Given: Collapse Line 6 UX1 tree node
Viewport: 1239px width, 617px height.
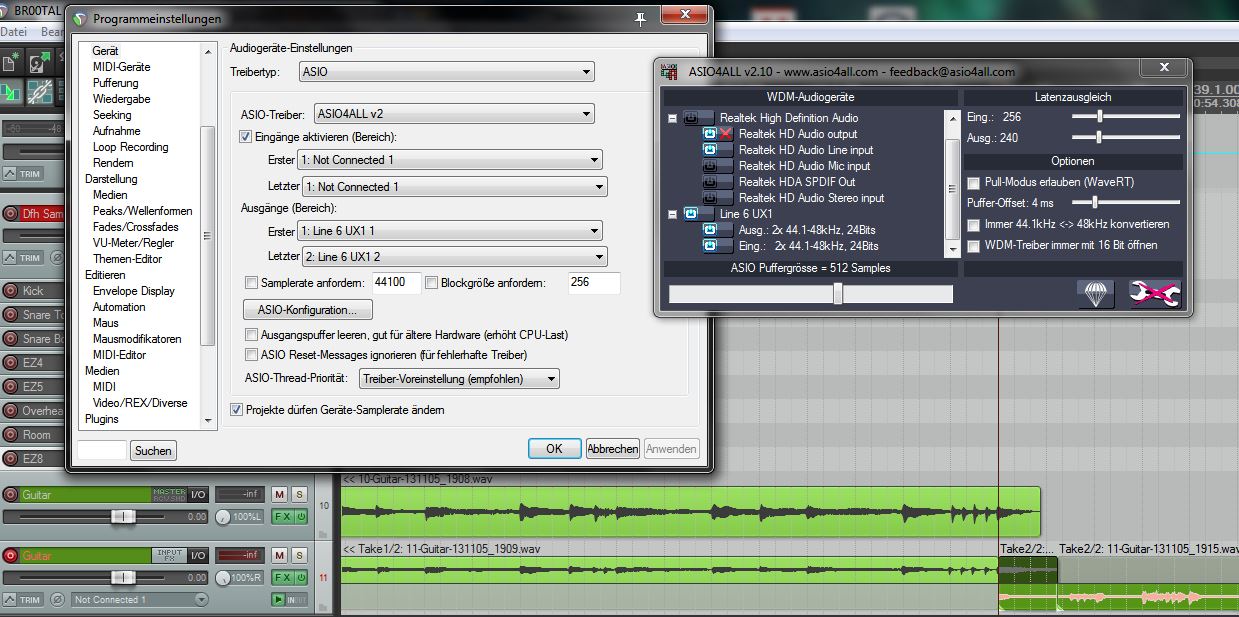Looking at the screenshot, I should click(x=673, y=214).
